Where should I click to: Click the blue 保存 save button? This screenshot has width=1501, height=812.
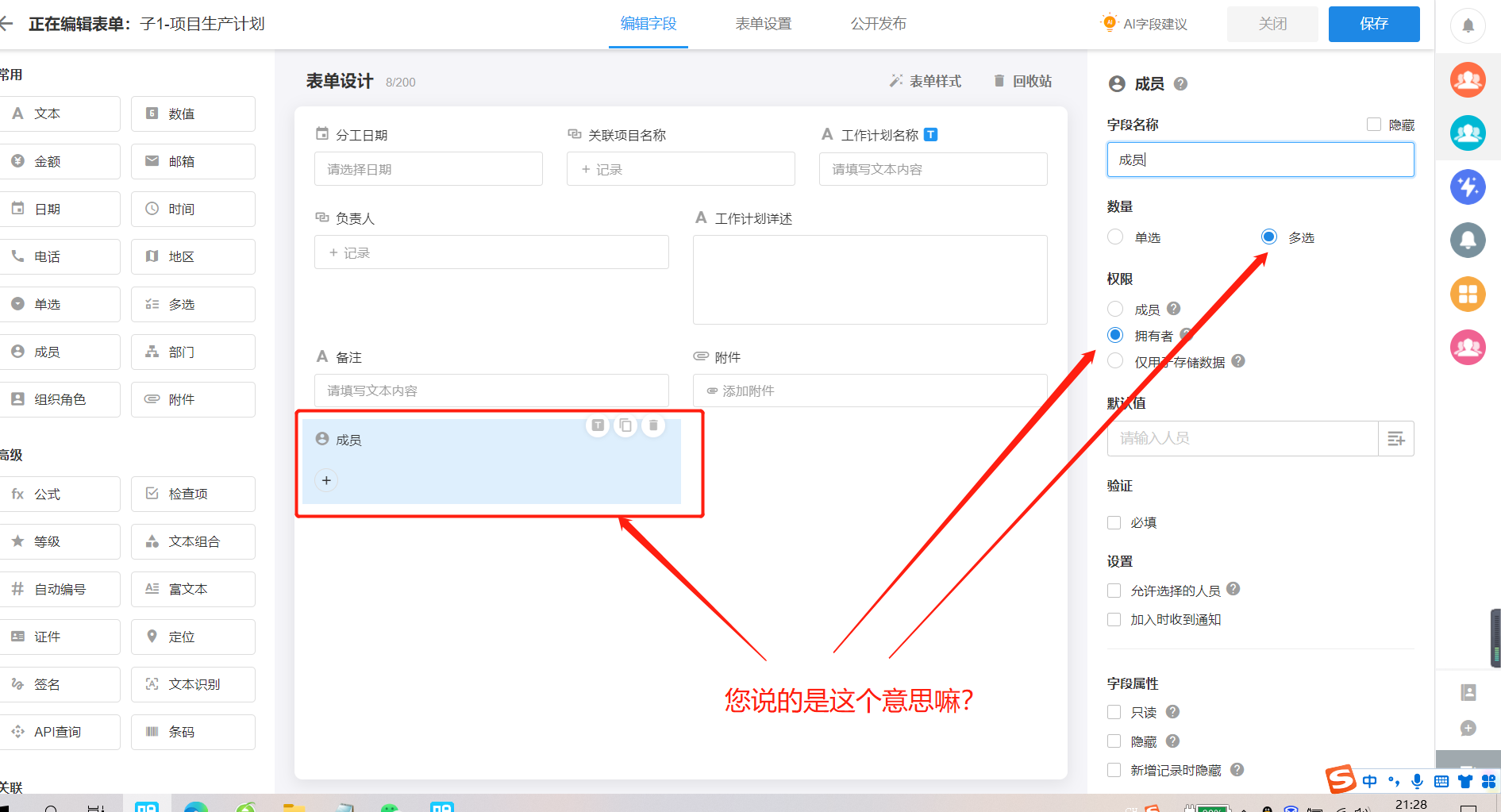coord(1373,23)
